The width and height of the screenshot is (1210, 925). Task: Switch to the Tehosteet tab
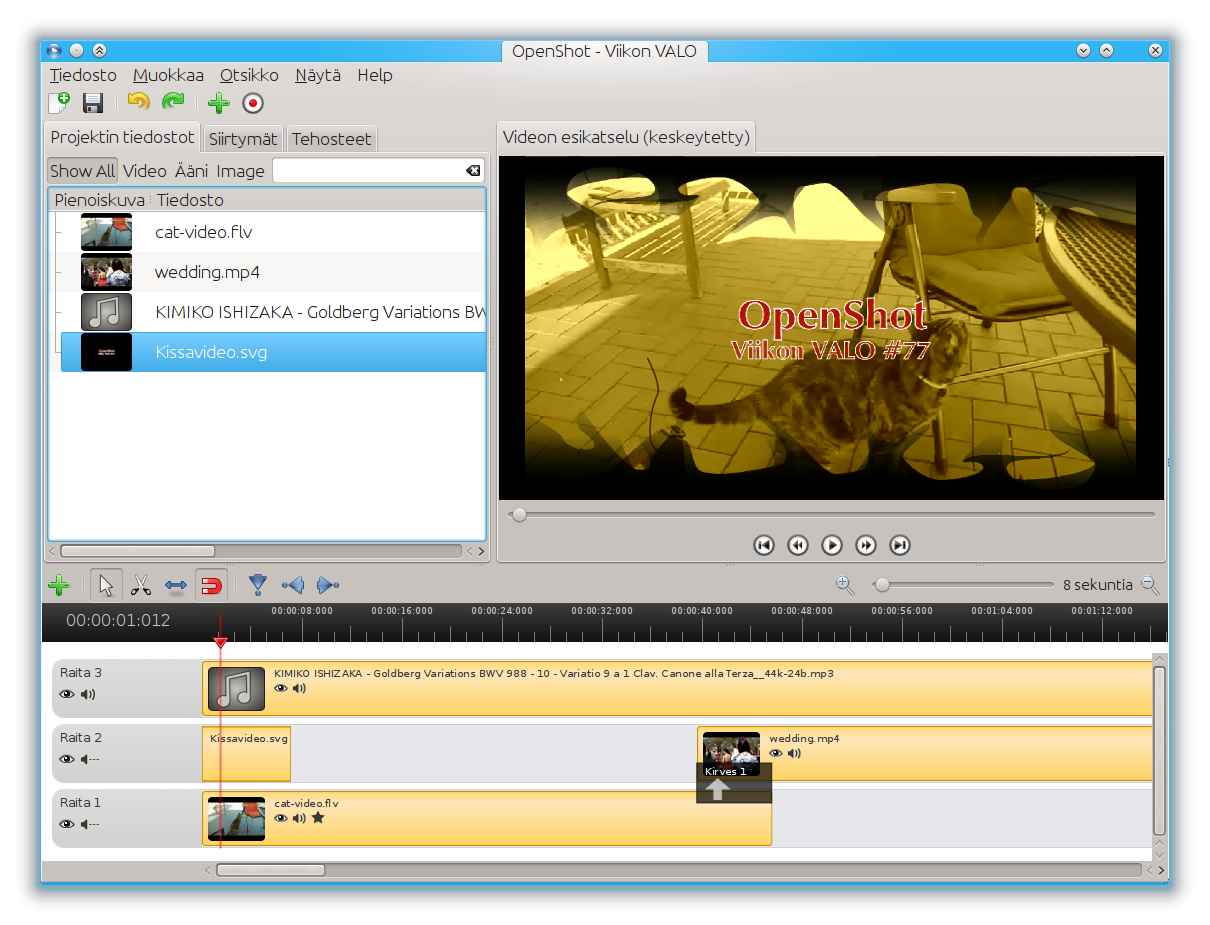[332, 139]
